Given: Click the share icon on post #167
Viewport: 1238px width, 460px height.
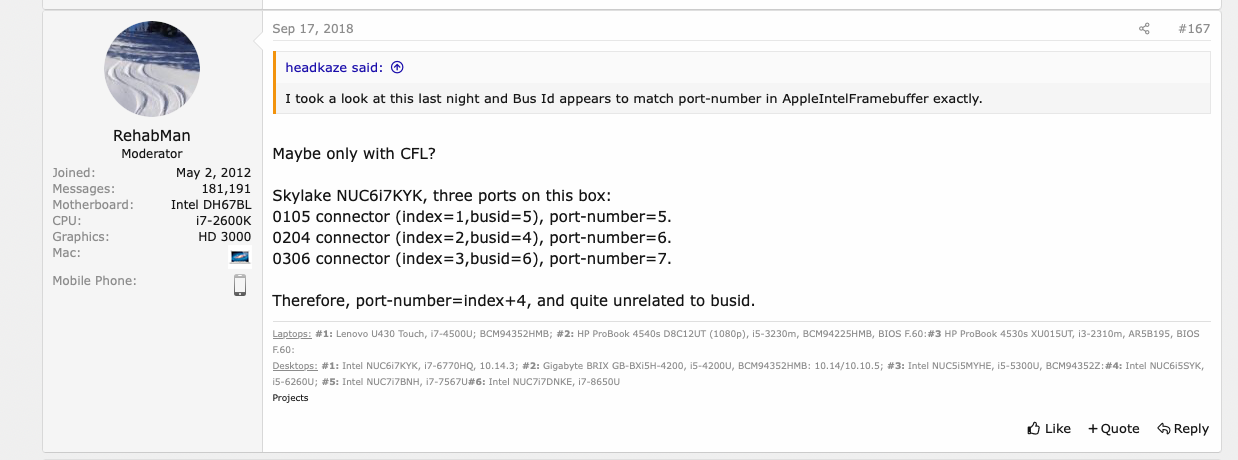Looking at the screenshot, I should click(x=1144, y=29).
